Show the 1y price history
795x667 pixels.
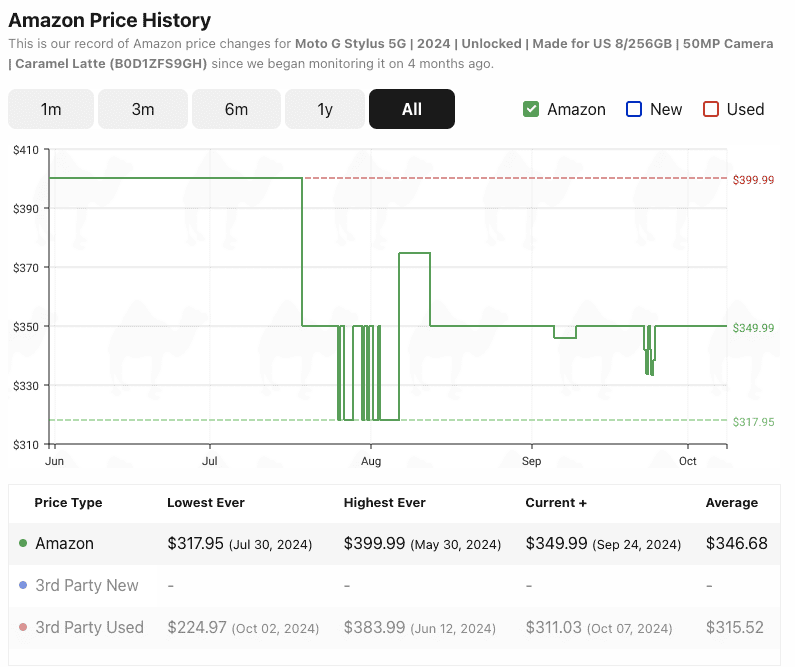click(x=325, y=109)
